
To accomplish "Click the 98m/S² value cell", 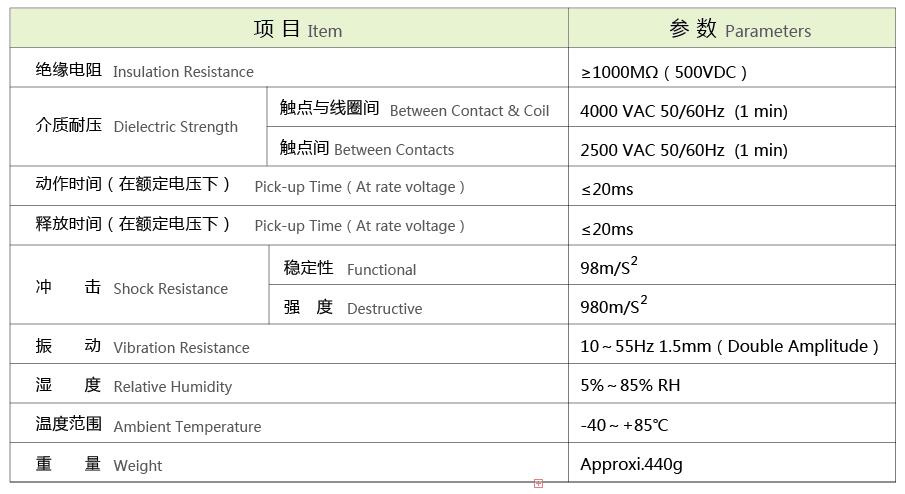I will 608,267.
